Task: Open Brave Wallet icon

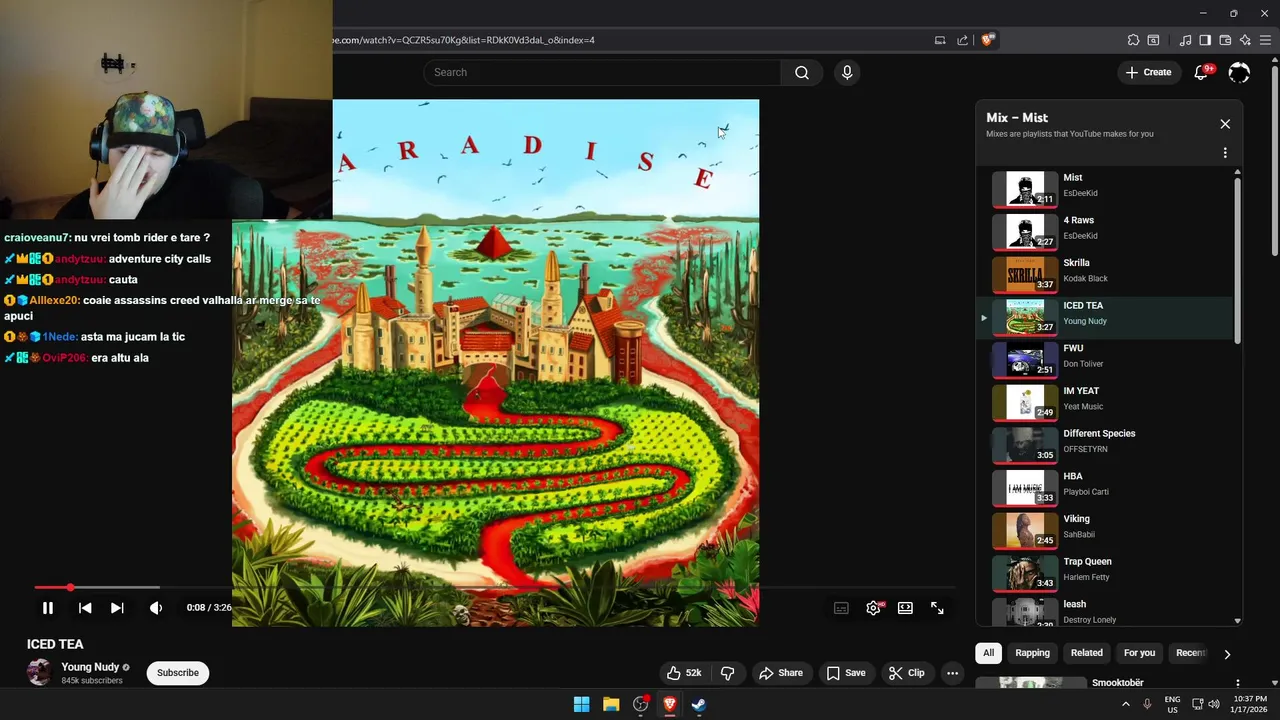Action: (x=1225, y=40)
